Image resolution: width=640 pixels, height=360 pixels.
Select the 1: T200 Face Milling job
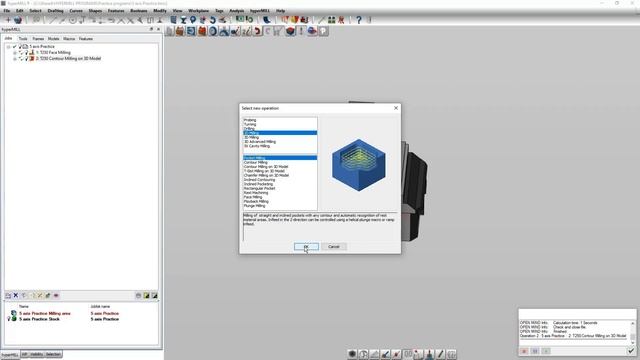53,53
